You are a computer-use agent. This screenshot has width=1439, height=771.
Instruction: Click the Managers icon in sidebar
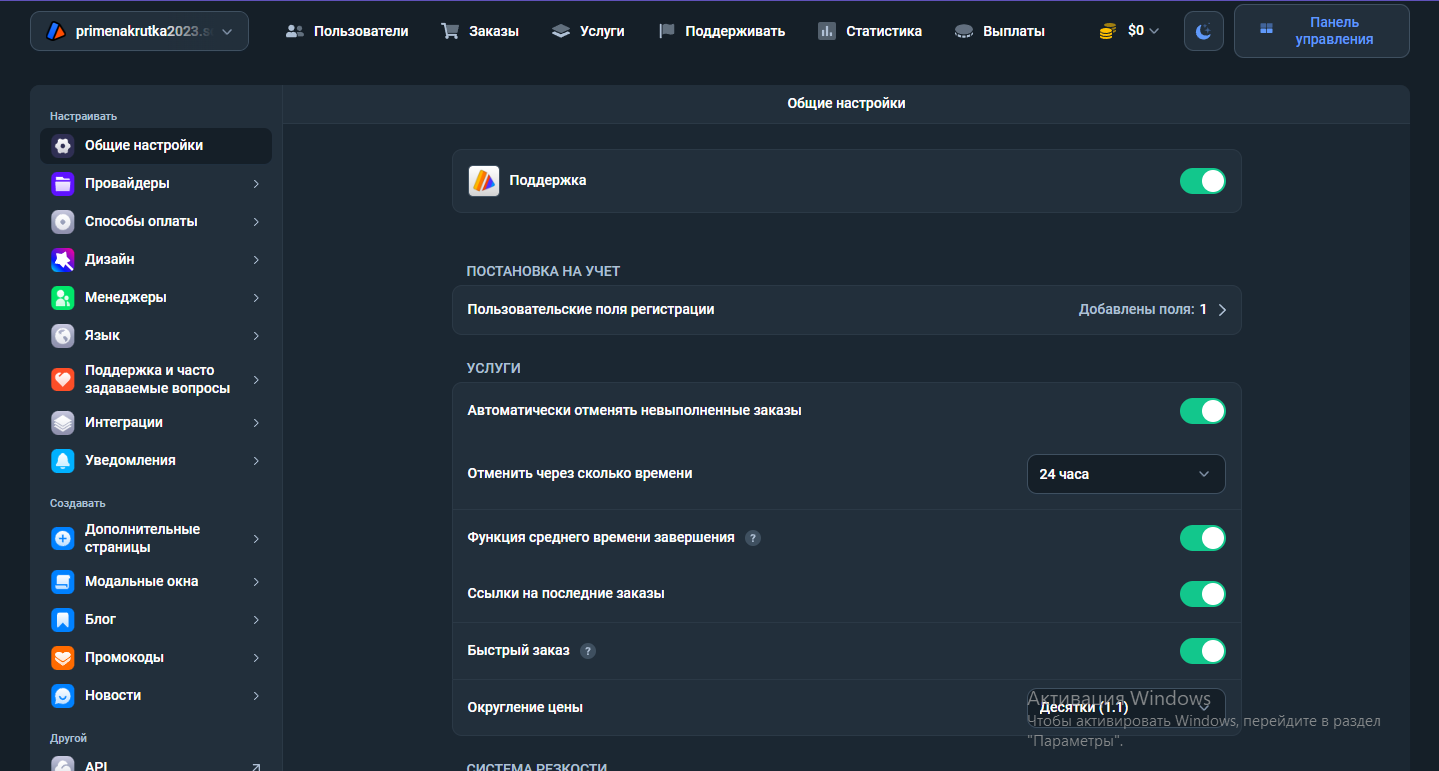click(63, 297)
